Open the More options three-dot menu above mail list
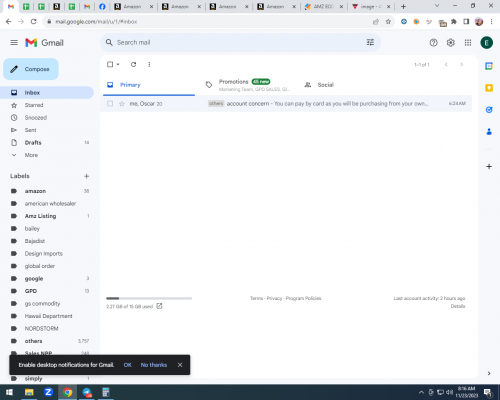This screenshot has height=400, width=500. pos(149,64)
